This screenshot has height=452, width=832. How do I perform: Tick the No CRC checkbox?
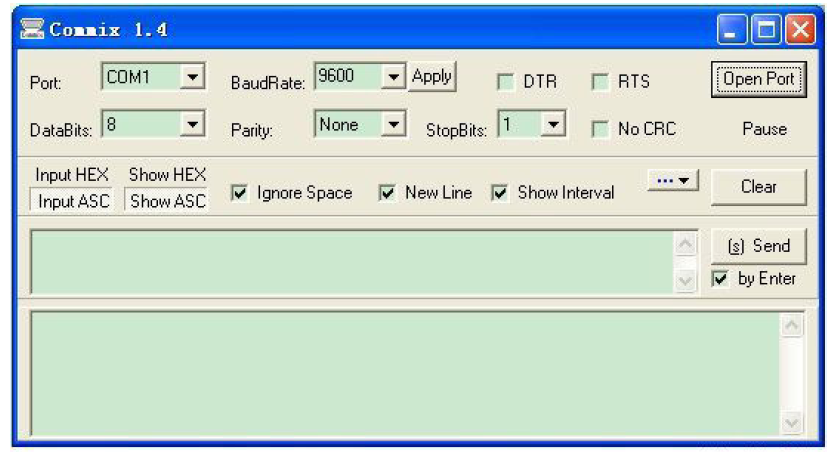600,129
